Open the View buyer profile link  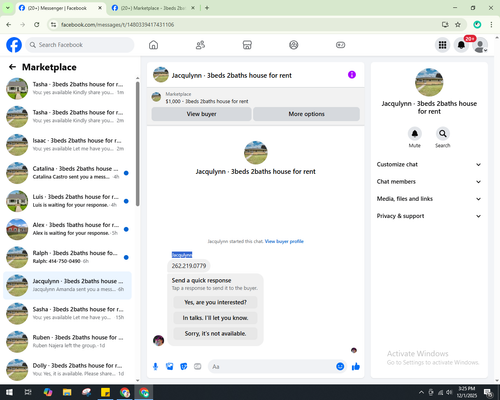[284, 241]
